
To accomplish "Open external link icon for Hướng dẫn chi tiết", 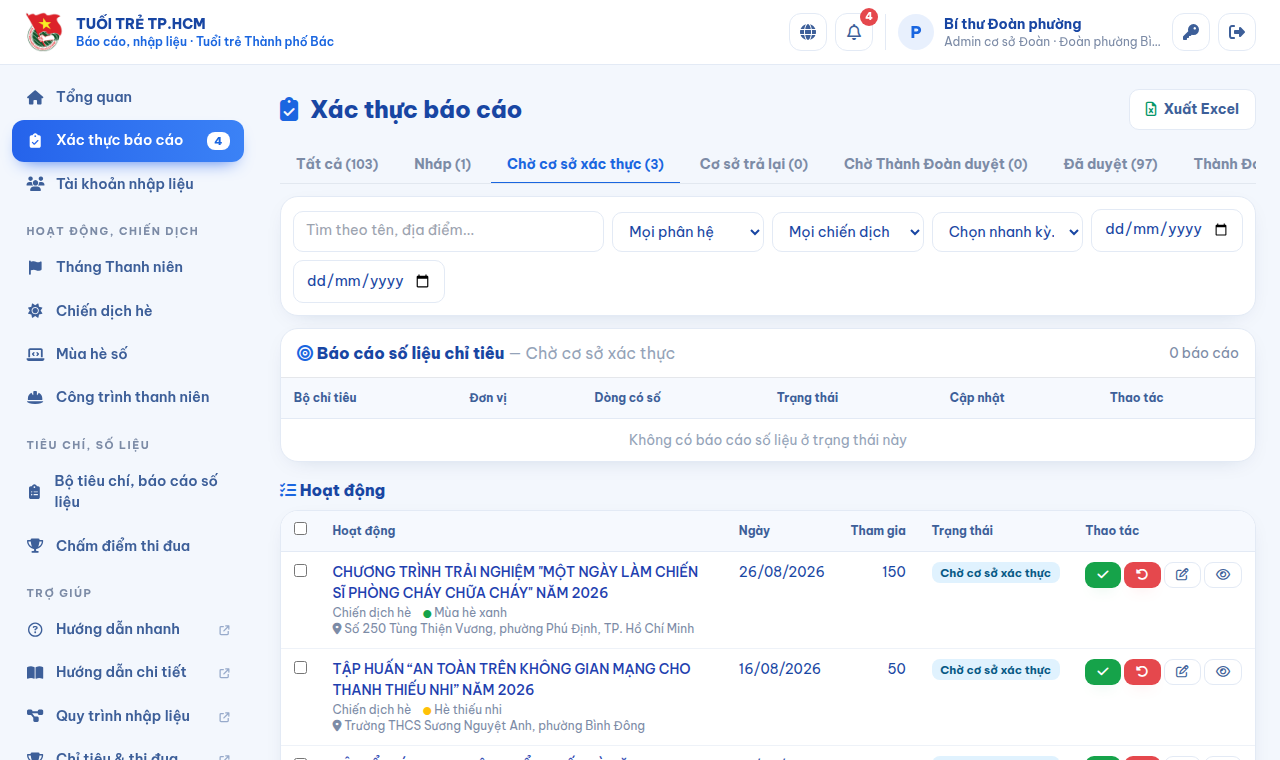I will (x=224, y=673).
